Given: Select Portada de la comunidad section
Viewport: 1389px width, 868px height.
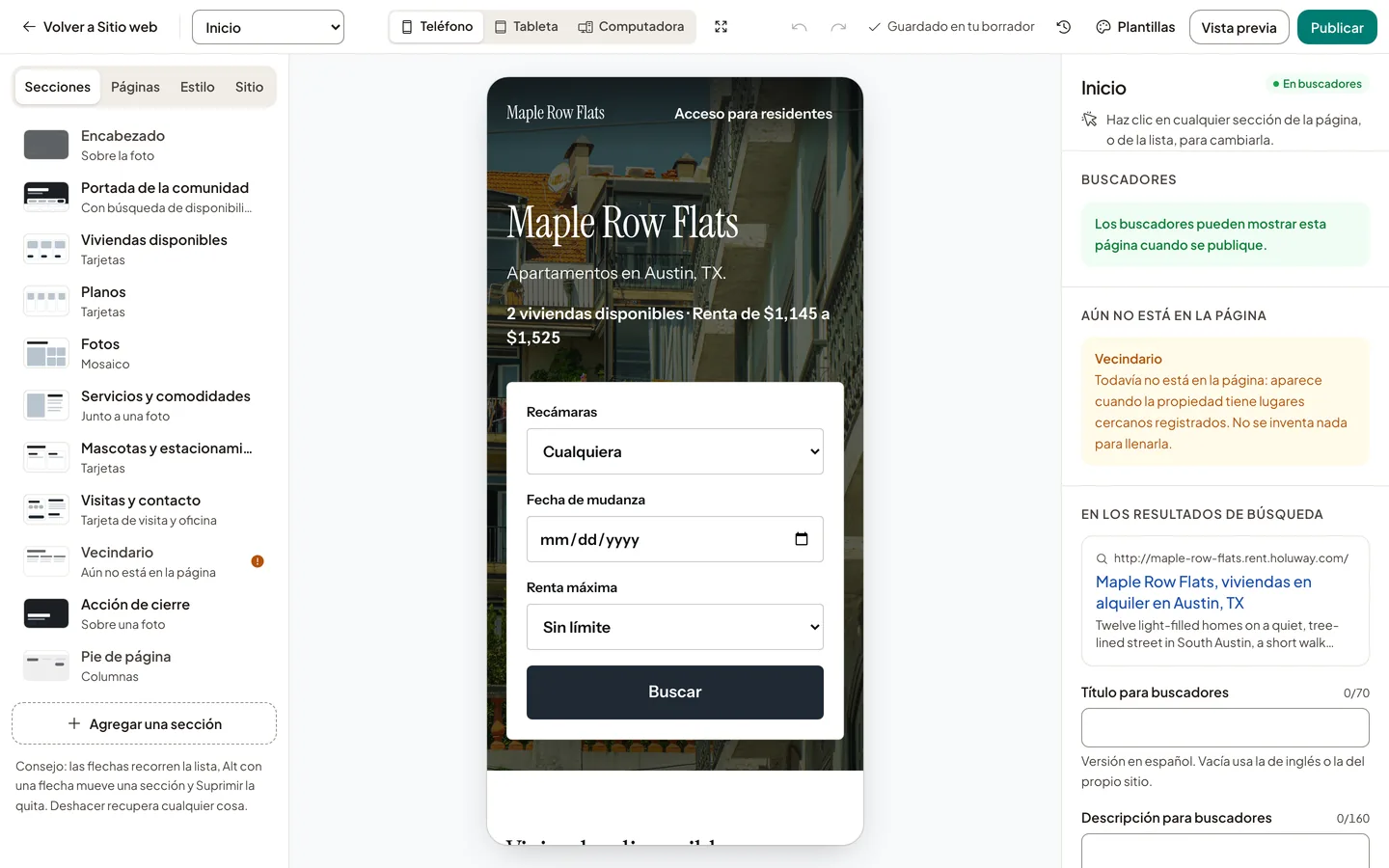Looking at the screenshot, I should tap(145, 197).
